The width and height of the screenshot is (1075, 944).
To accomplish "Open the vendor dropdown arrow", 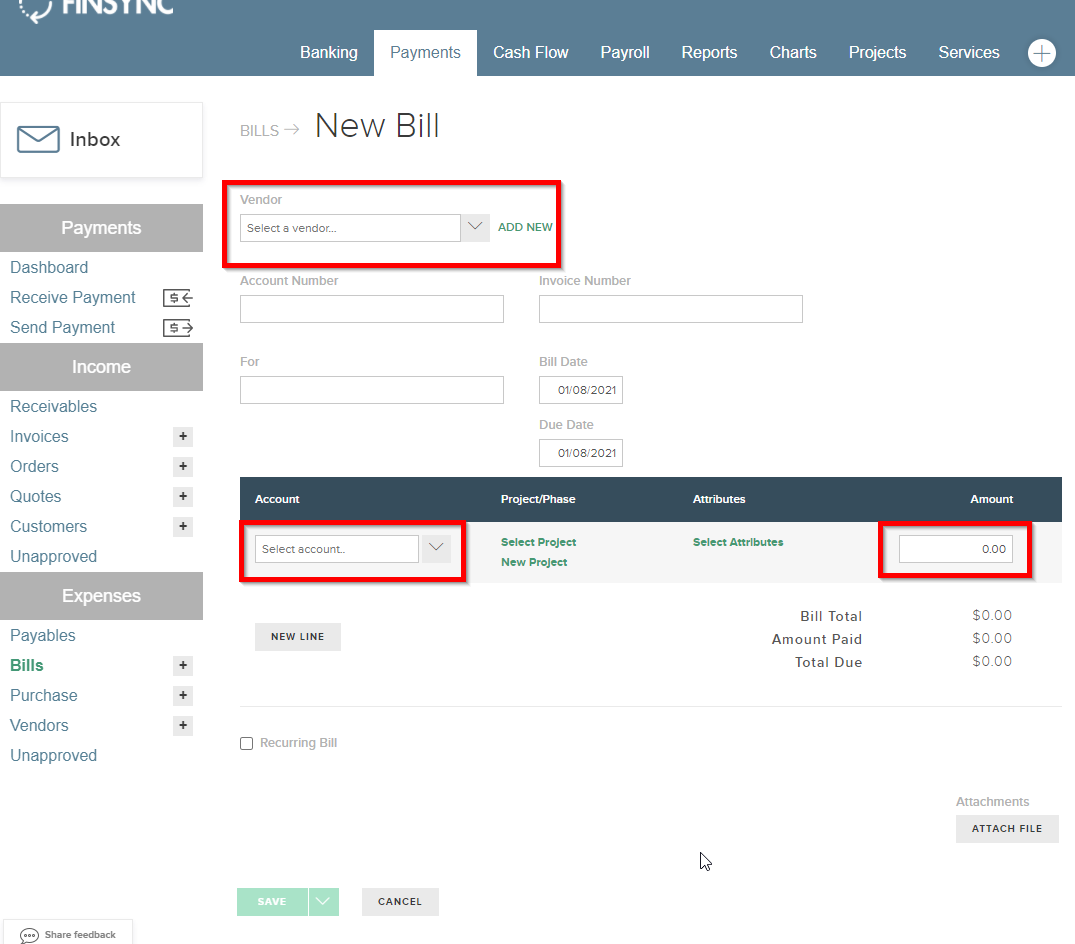I will pyautogui.click(x=475, y=228).
